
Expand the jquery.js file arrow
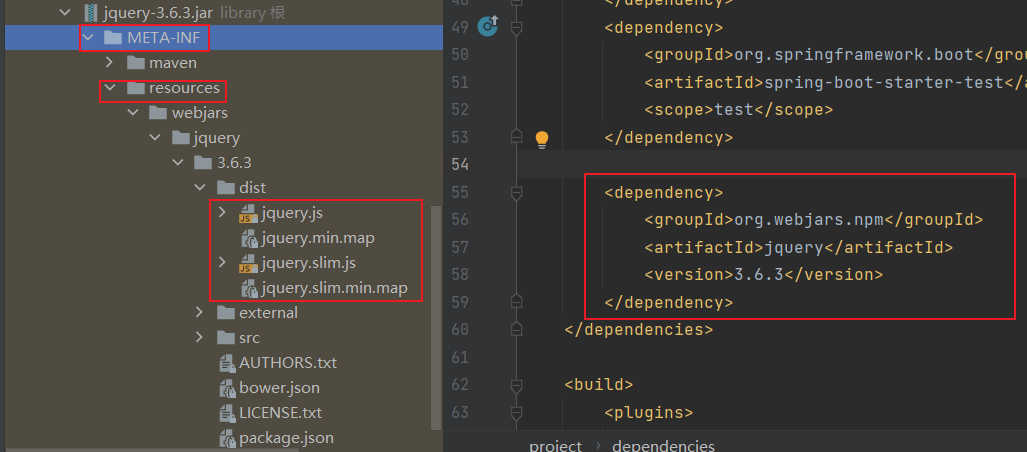coord(223,212)
